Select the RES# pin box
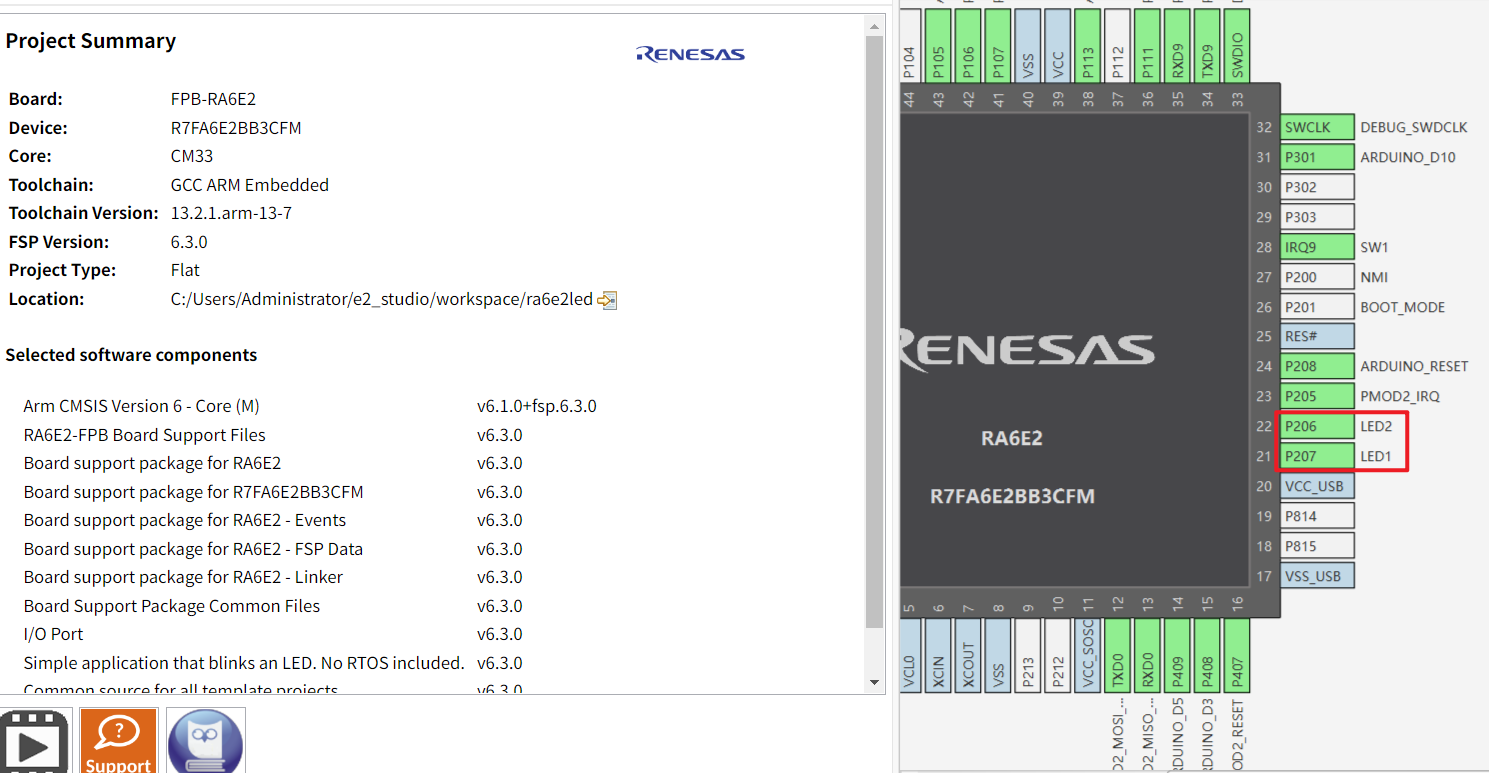The image size is (1489, 773). pyautogui.click(x=1317, y=337)
